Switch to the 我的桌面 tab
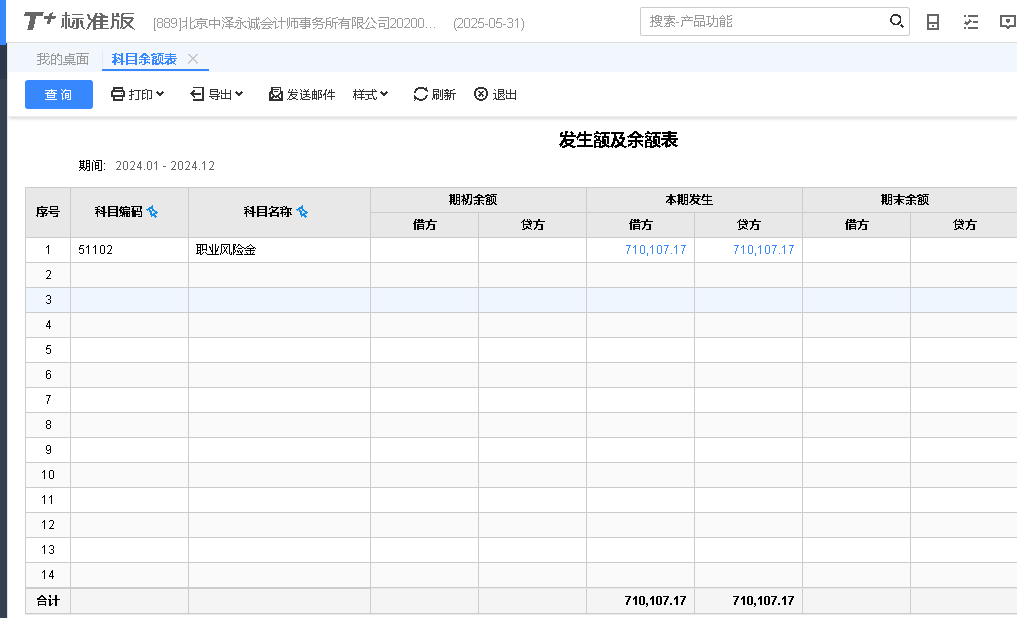The image size is (1017, 618). click(x=62, y=59)
